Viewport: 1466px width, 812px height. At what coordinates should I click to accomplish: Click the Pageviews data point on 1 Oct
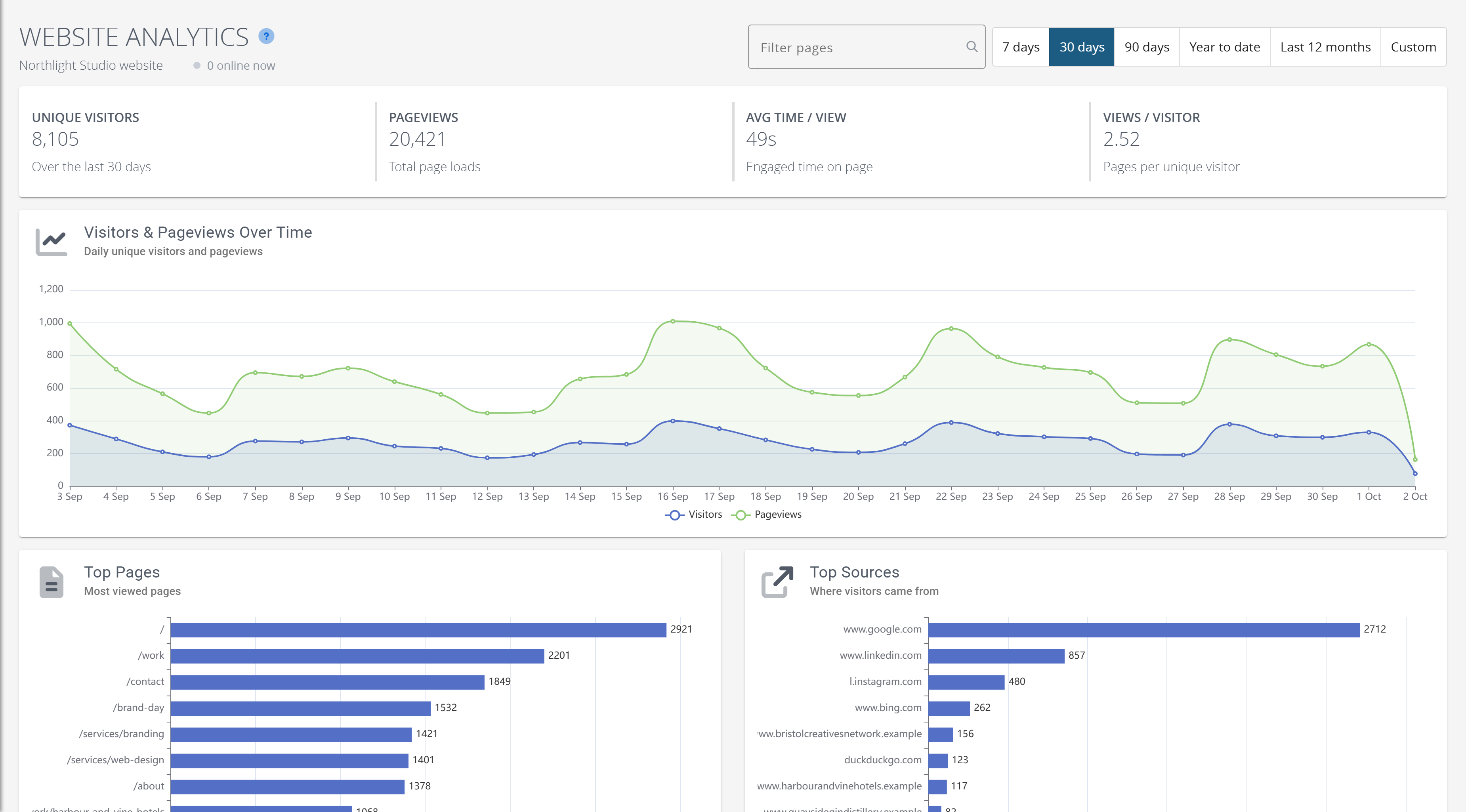coord(1369,344)
